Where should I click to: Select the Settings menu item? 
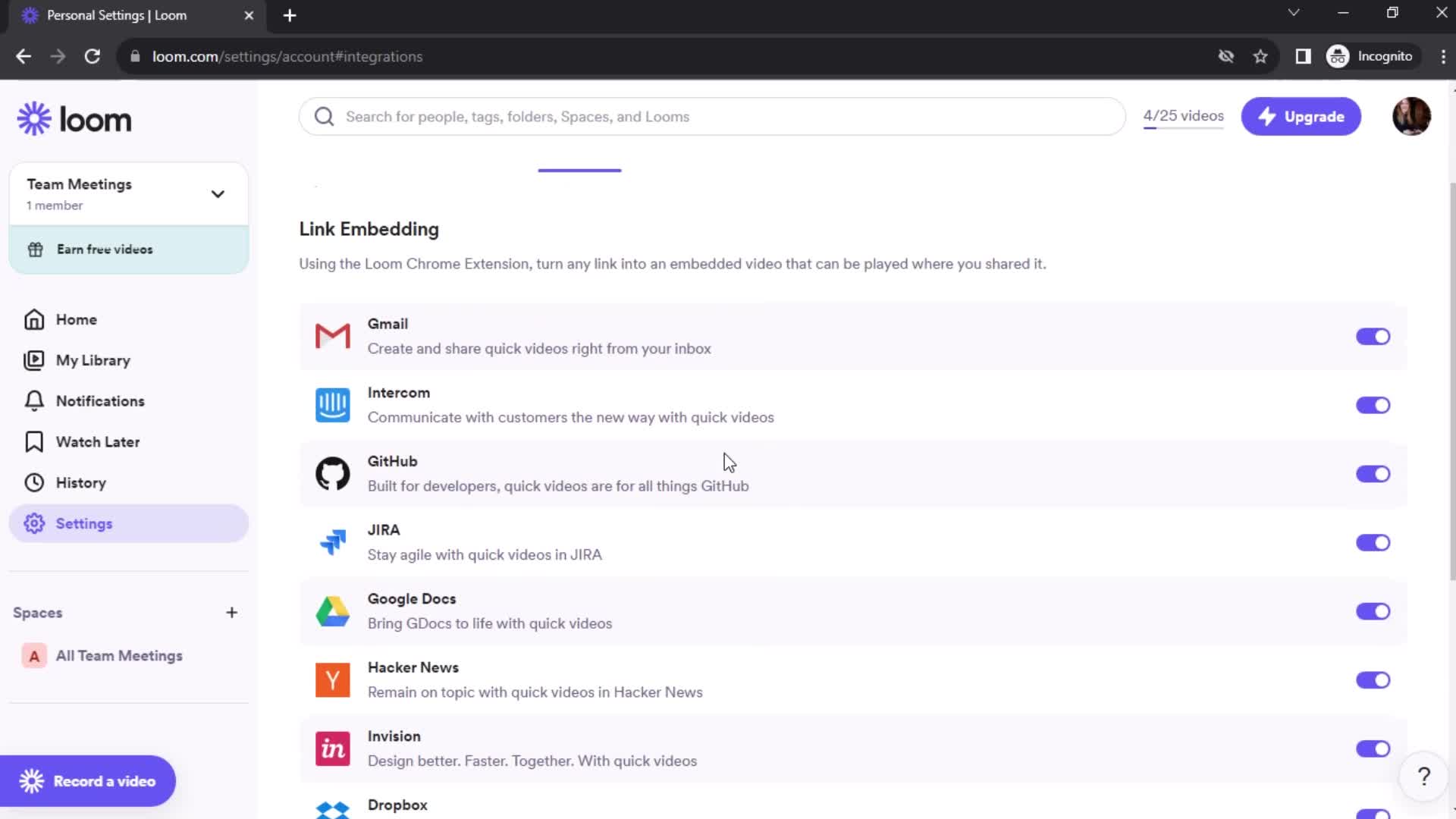[x=84, y=524]
